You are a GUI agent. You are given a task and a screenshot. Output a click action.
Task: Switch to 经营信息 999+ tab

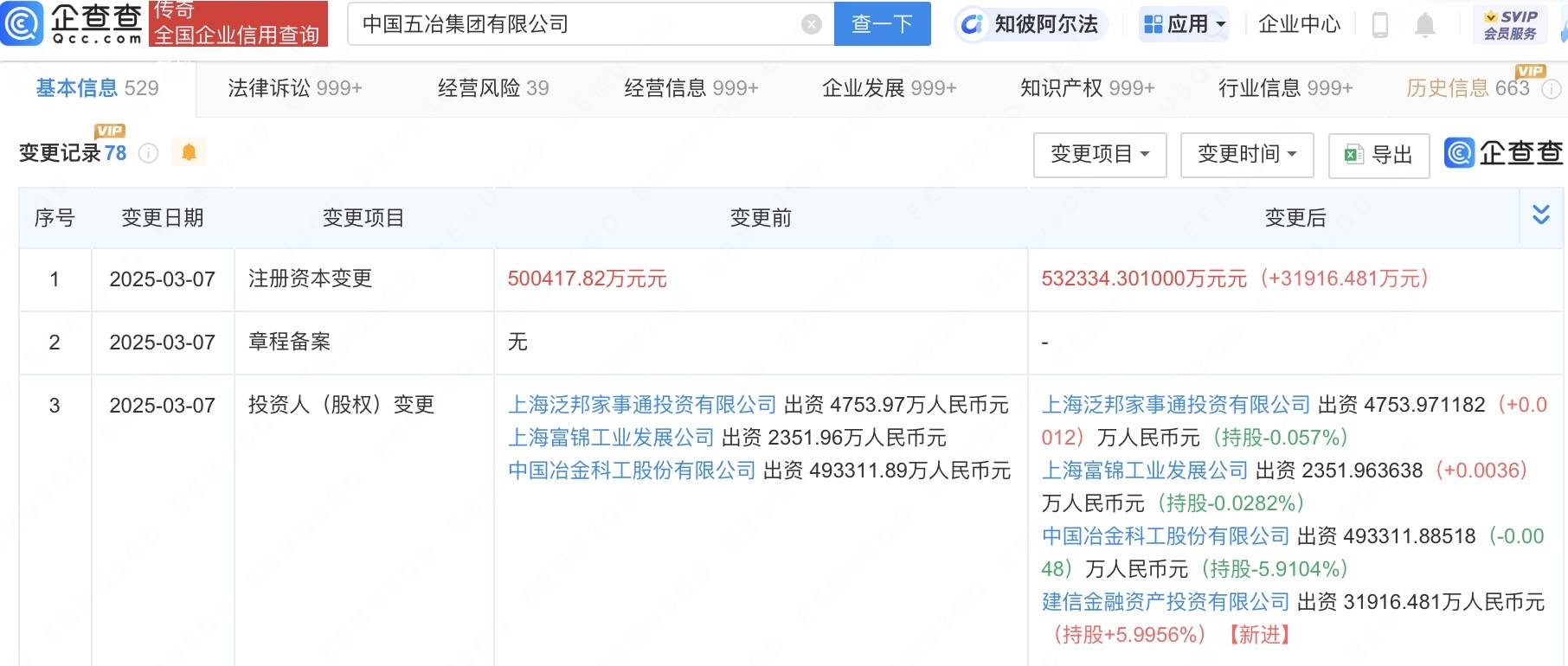691,88
